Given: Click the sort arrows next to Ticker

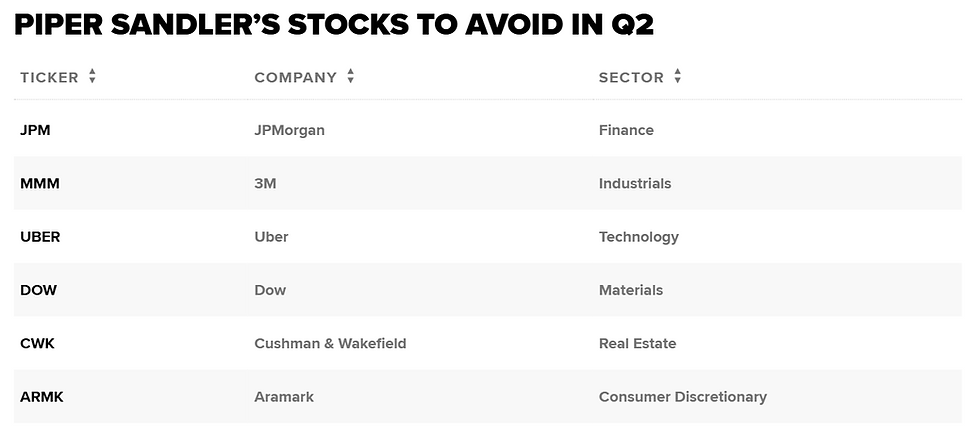Looking at the screenshot, I should [x=92, y=77].
